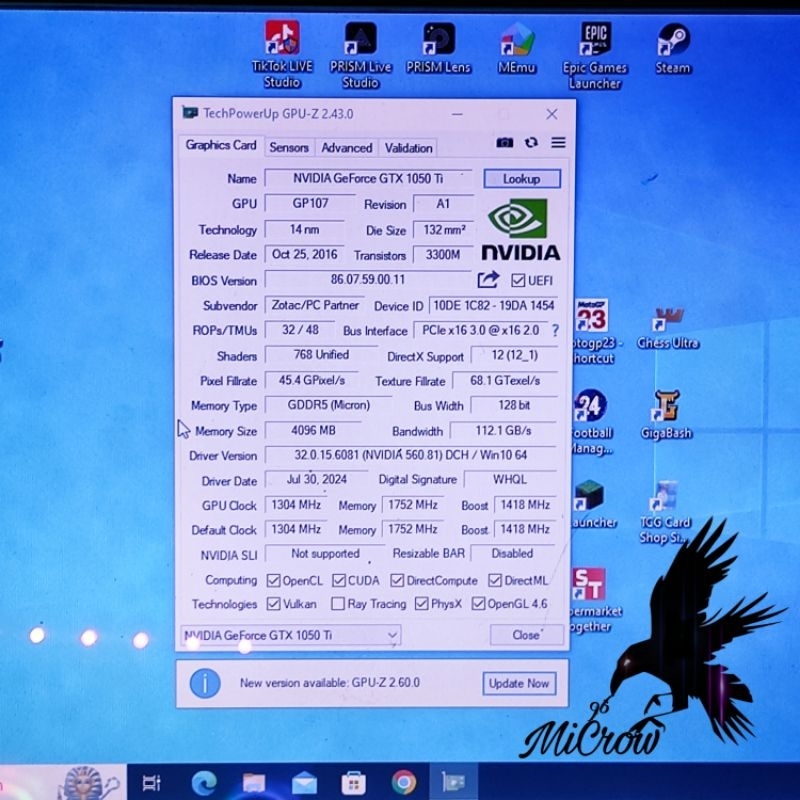Open TikTok LIVE Studio desktop shortcut
The width and height of the screenshot is (800, 800).
click(282, 54)
